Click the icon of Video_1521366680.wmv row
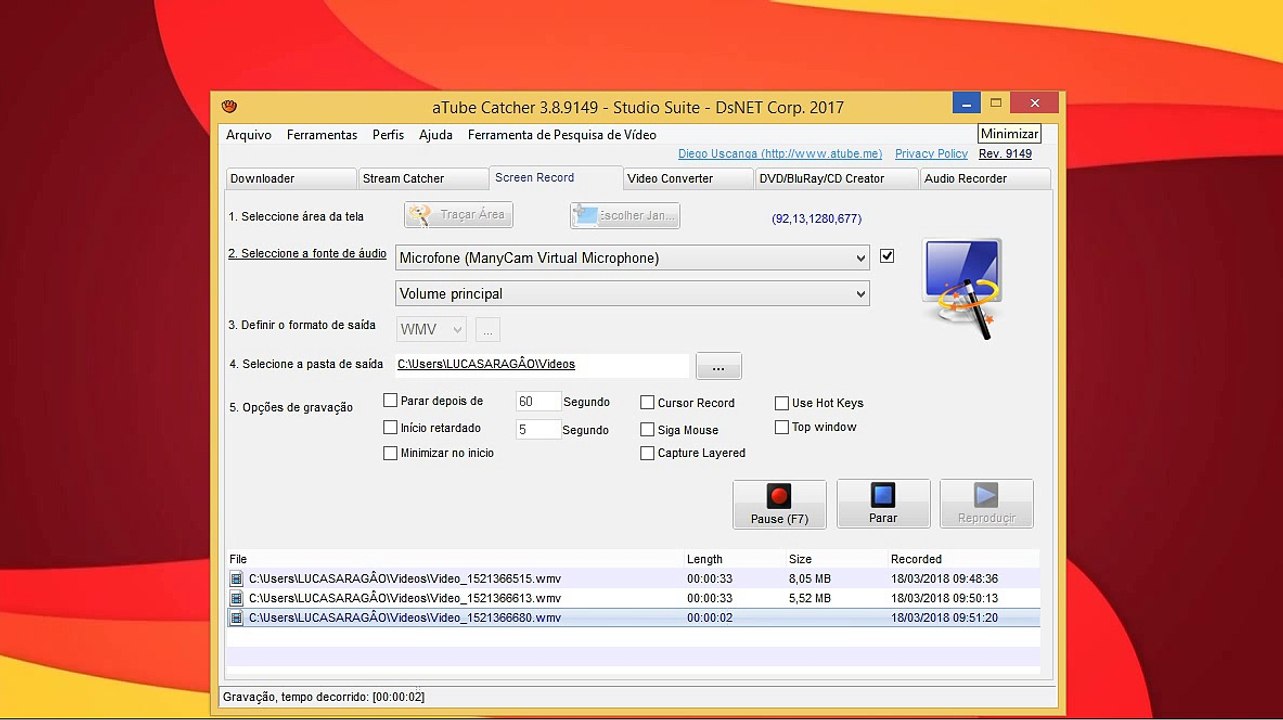This screenshot has width=1283, height=720. tap(236, 618)
